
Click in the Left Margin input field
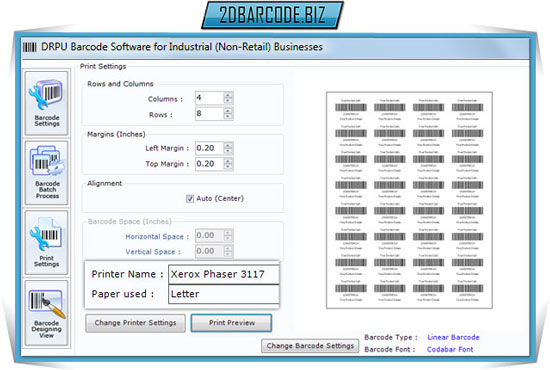[x=209, y=148]
